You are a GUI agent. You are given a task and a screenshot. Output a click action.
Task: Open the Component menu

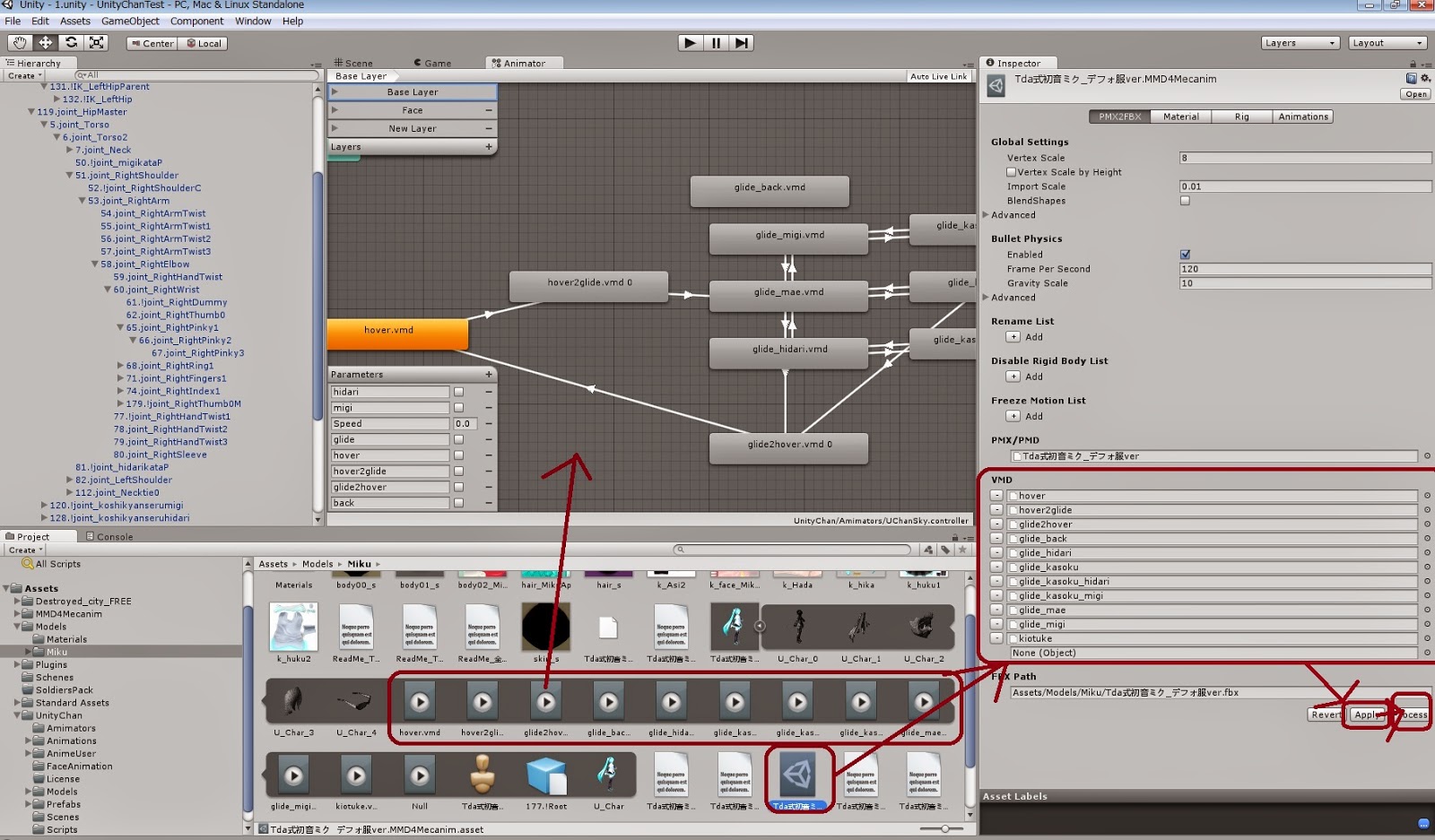[196, 21]
